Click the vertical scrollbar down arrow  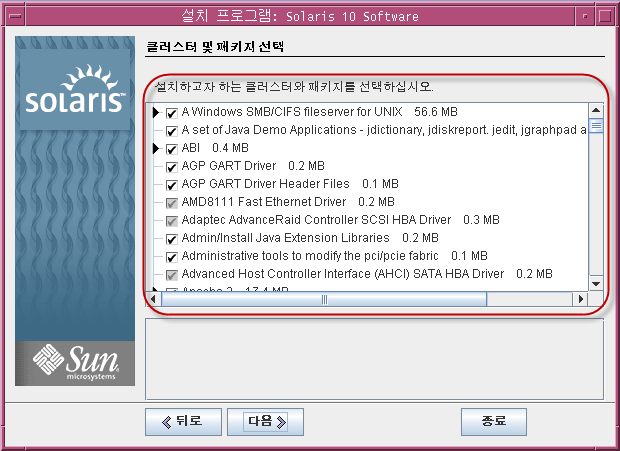[x=596, y=284]
